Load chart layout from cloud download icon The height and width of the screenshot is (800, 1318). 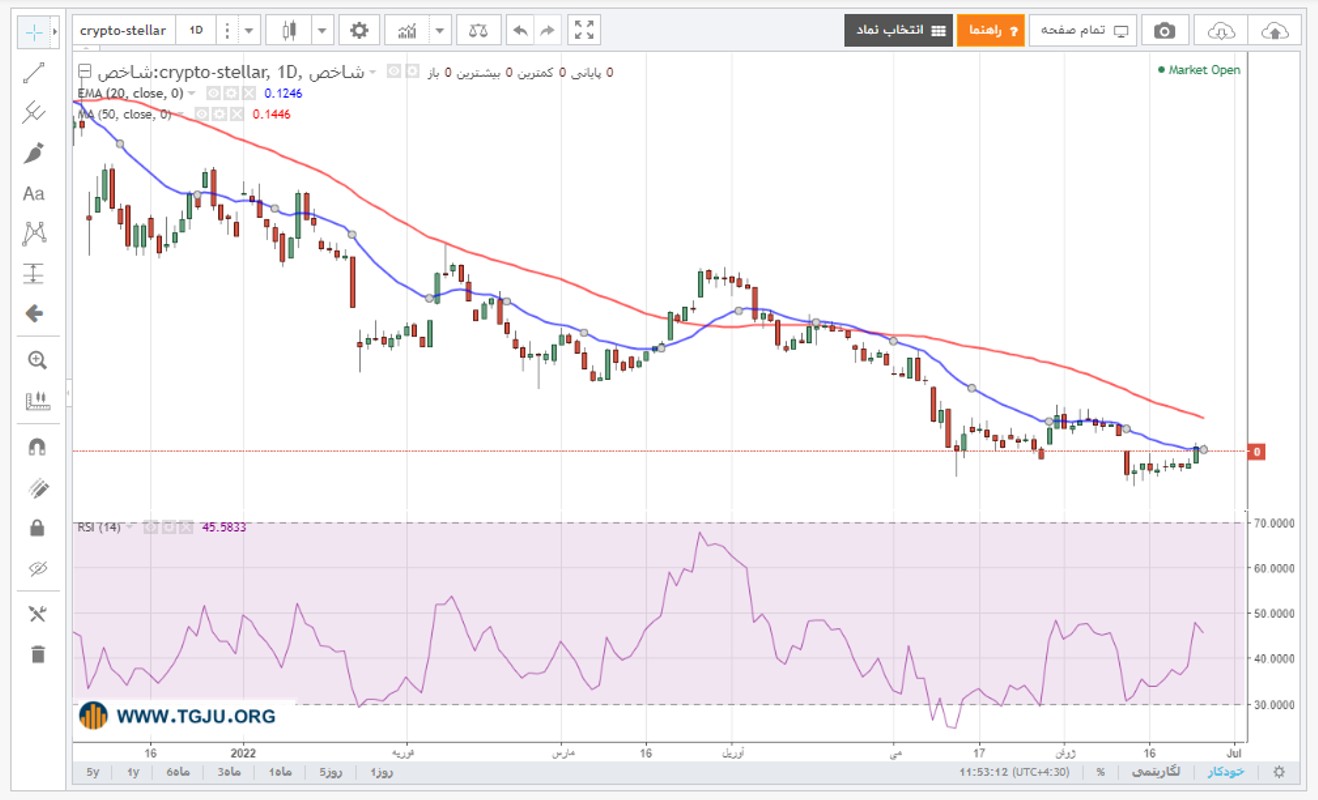1222,30
